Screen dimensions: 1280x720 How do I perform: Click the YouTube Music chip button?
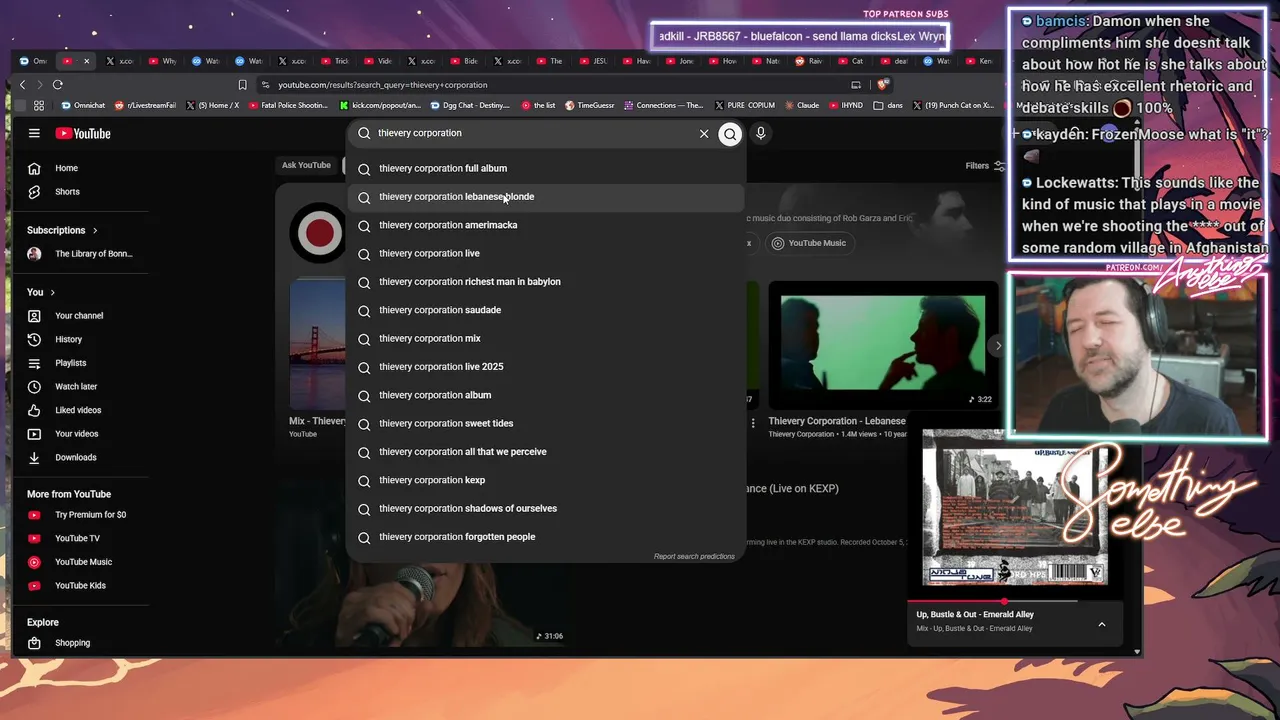809,243
